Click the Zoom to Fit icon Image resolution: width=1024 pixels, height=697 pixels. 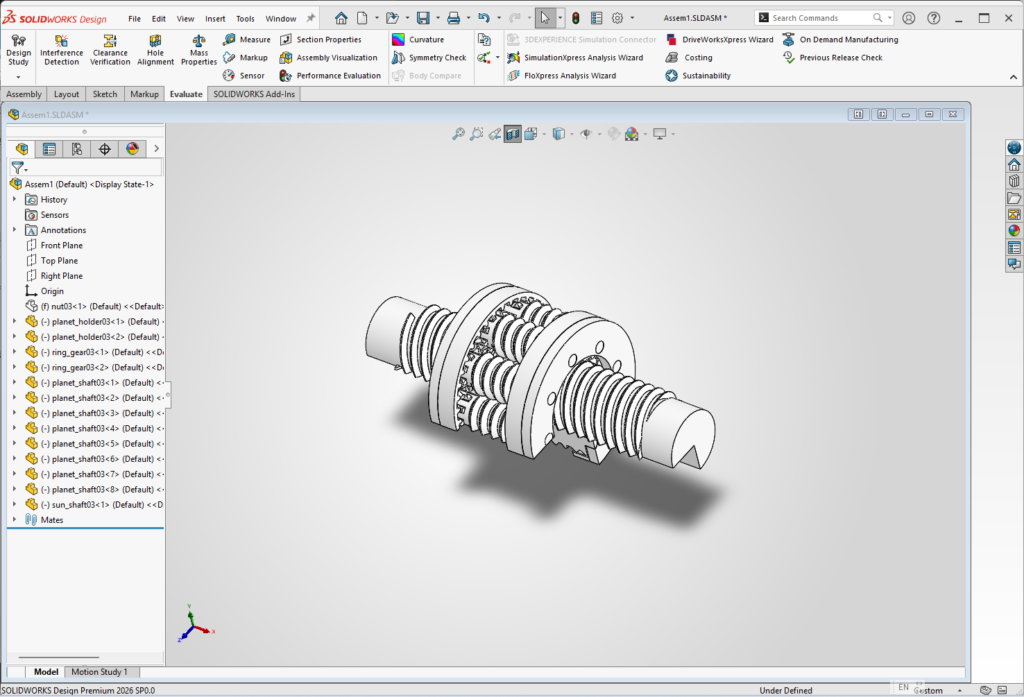[458, 134]
